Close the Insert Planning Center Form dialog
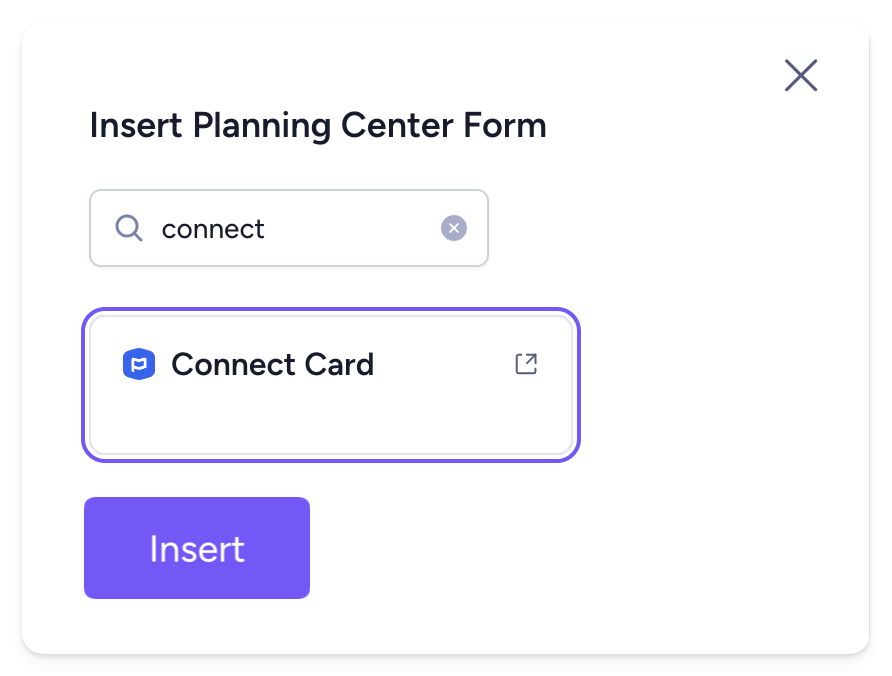 pos(801,75)
